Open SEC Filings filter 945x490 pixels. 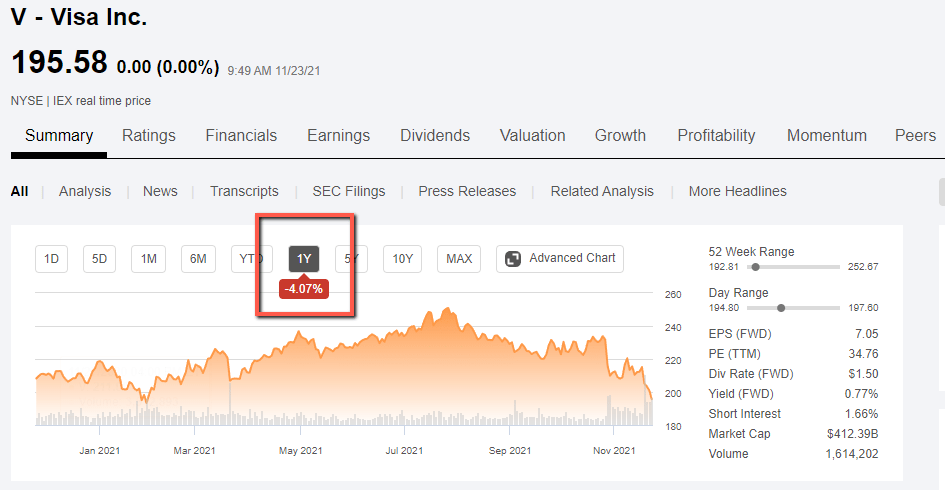coord(348,191)
